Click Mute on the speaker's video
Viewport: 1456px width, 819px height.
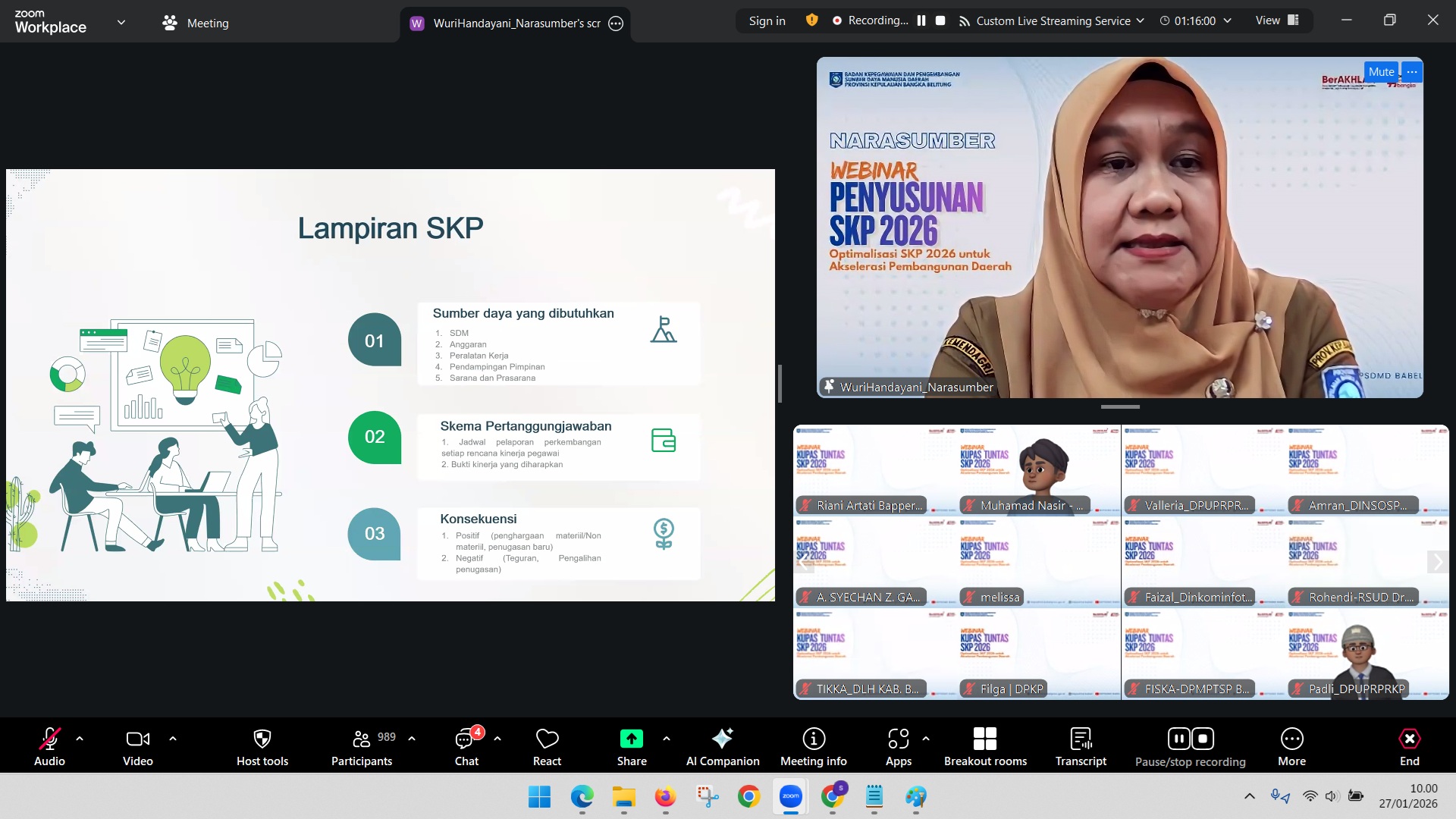click(1381, 72)
